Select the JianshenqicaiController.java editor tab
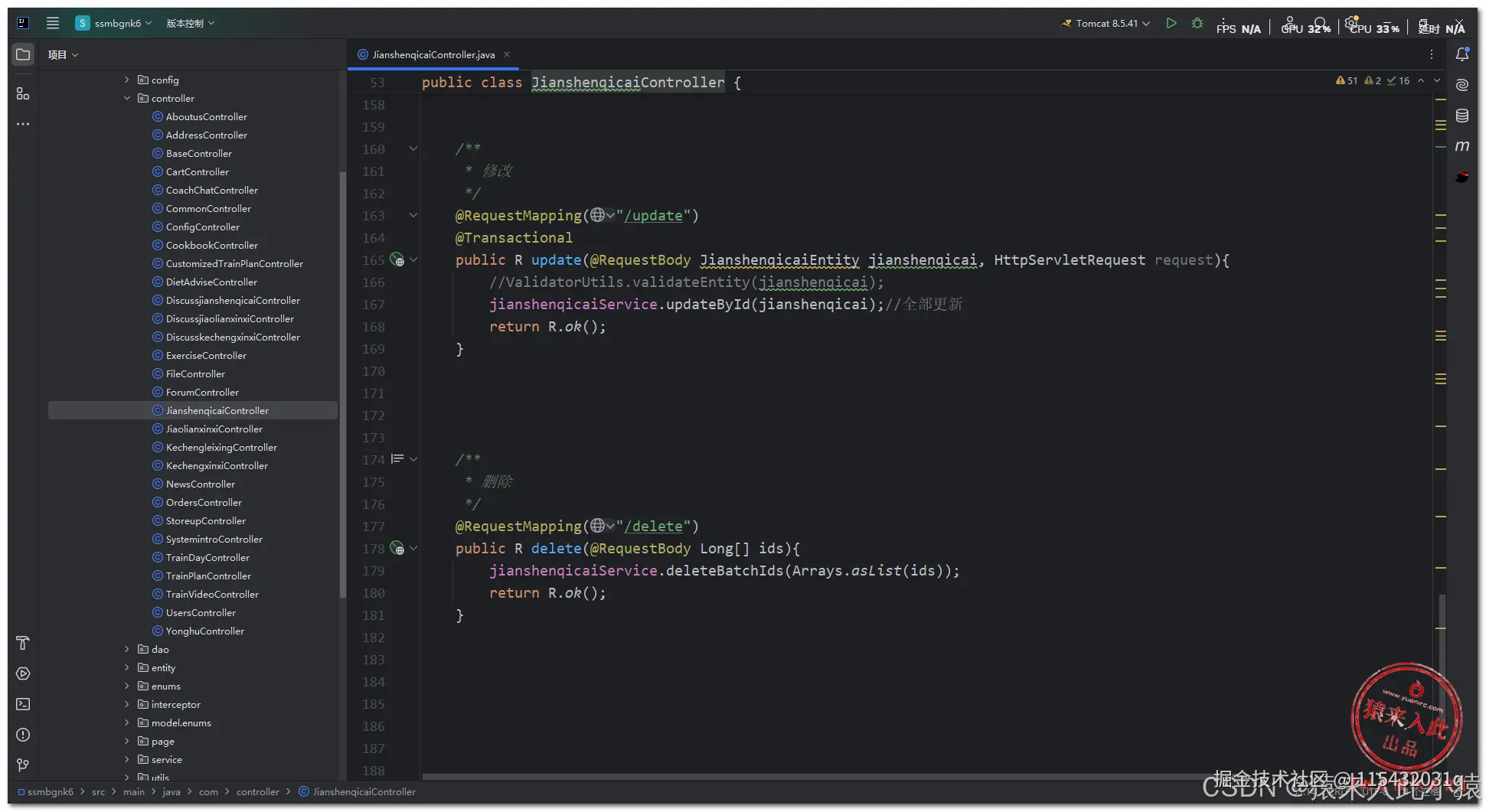This screenshot has height=812, width=1486. coord(433,54)
